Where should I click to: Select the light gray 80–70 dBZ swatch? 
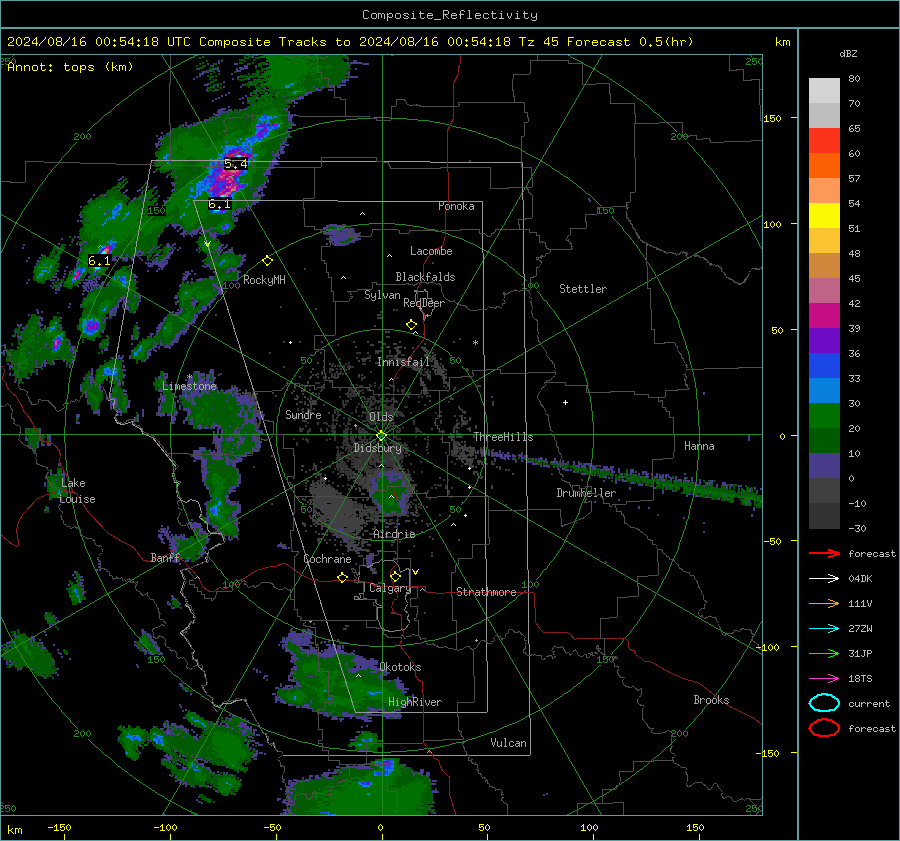[824, 91]
